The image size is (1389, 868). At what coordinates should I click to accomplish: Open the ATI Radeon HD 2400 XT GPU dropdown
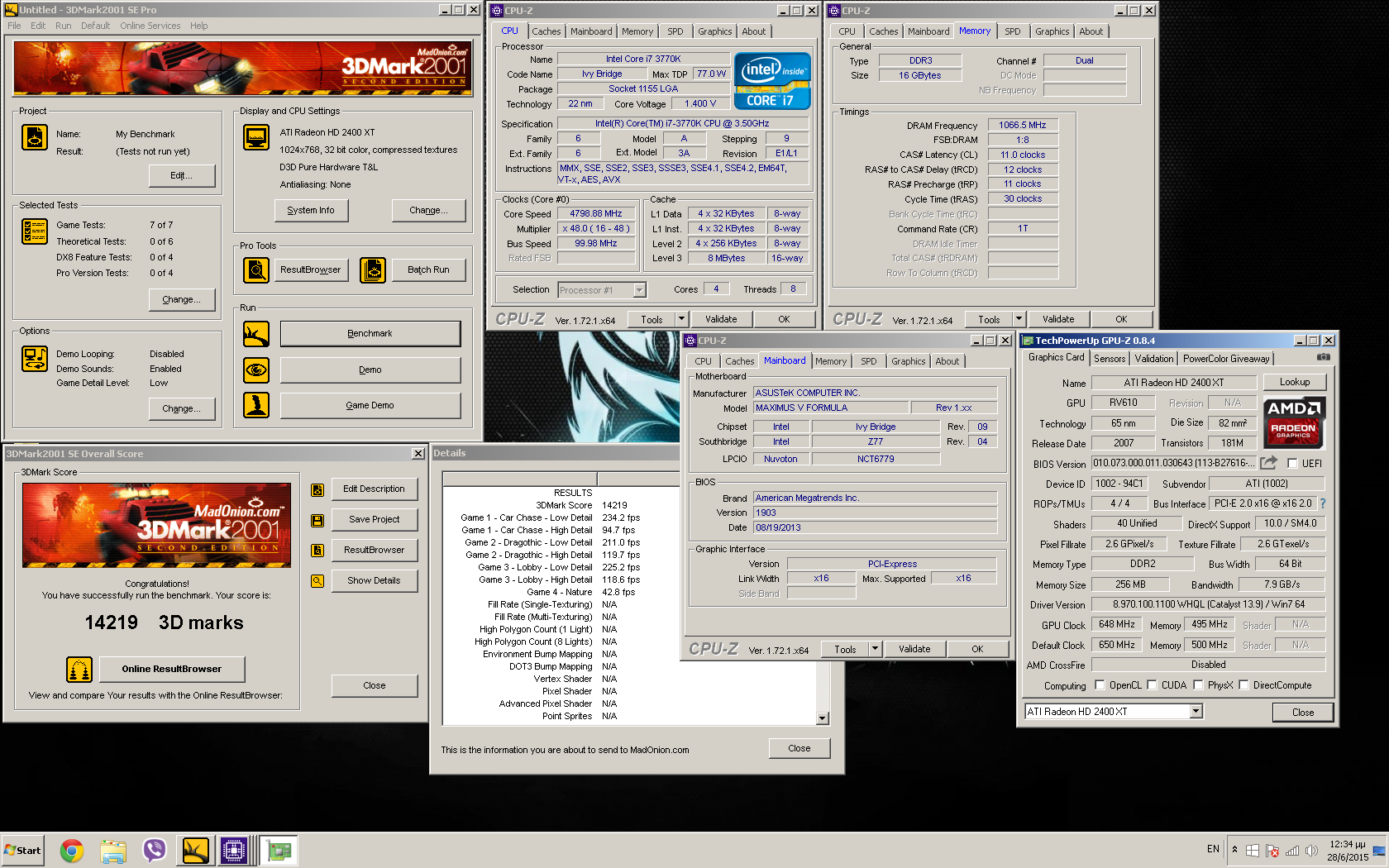(1196, 711)
